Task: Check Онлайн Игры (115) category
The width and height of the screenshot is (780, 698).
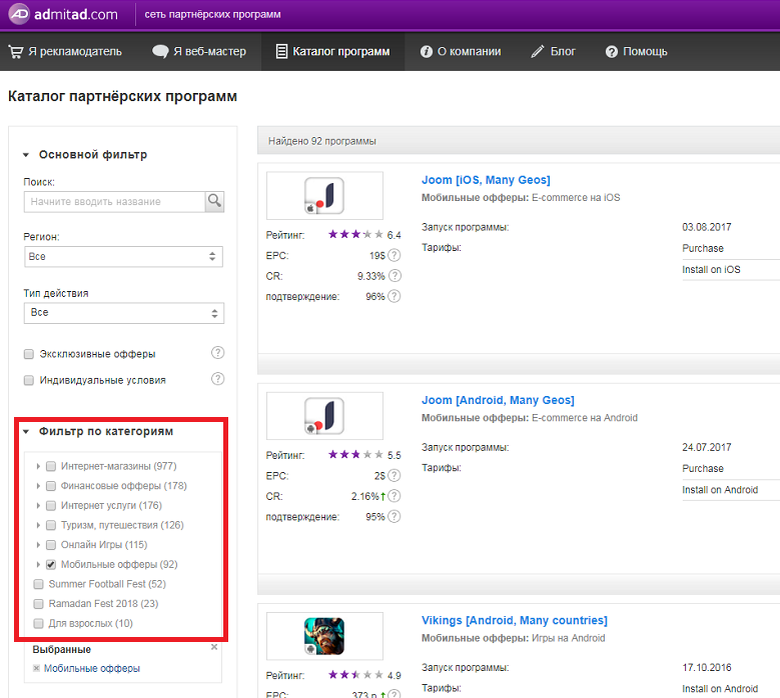Action: tap(51, 545)
